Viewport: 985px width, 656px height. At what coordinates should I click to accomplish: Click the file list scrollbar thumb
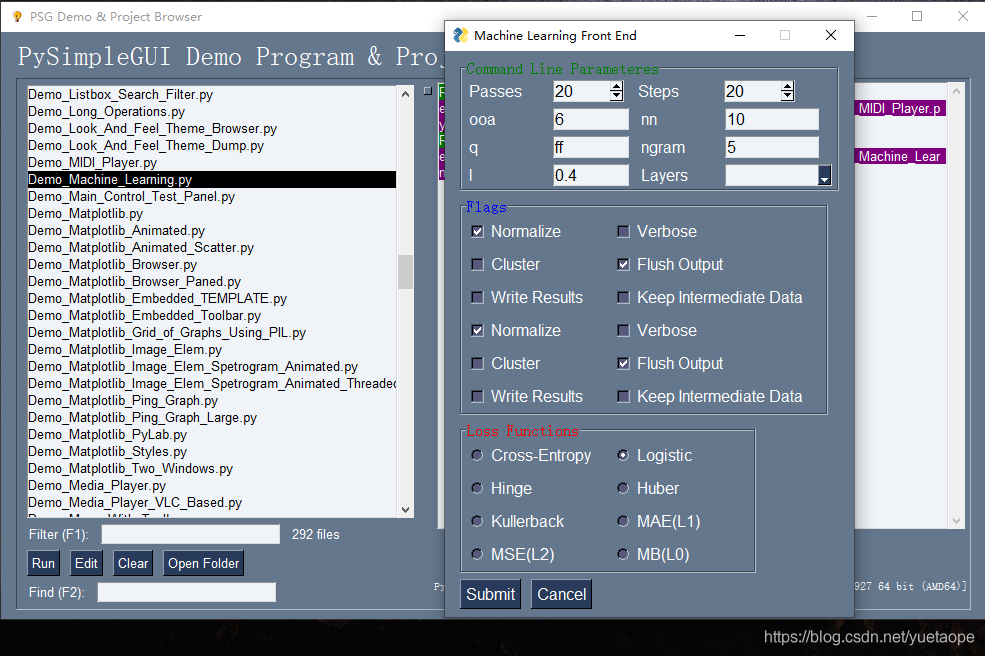pyautogui.click(x=405, y=271)
